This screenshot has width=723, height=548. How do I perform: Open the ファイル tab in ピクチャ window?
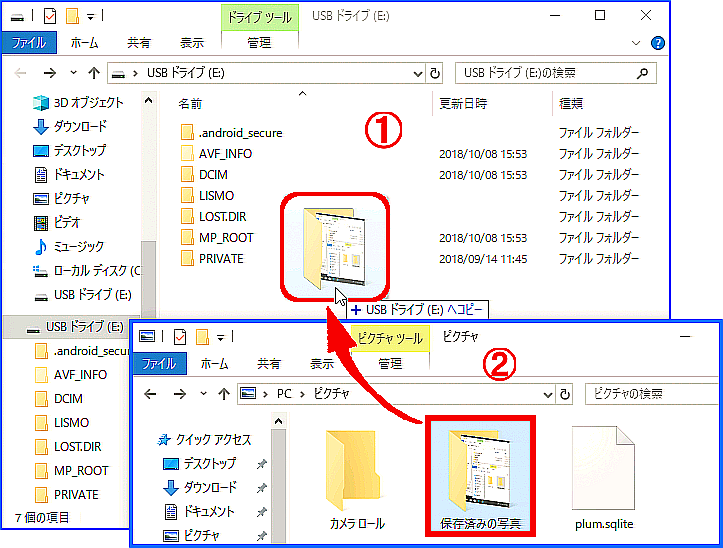coord(160,364)
